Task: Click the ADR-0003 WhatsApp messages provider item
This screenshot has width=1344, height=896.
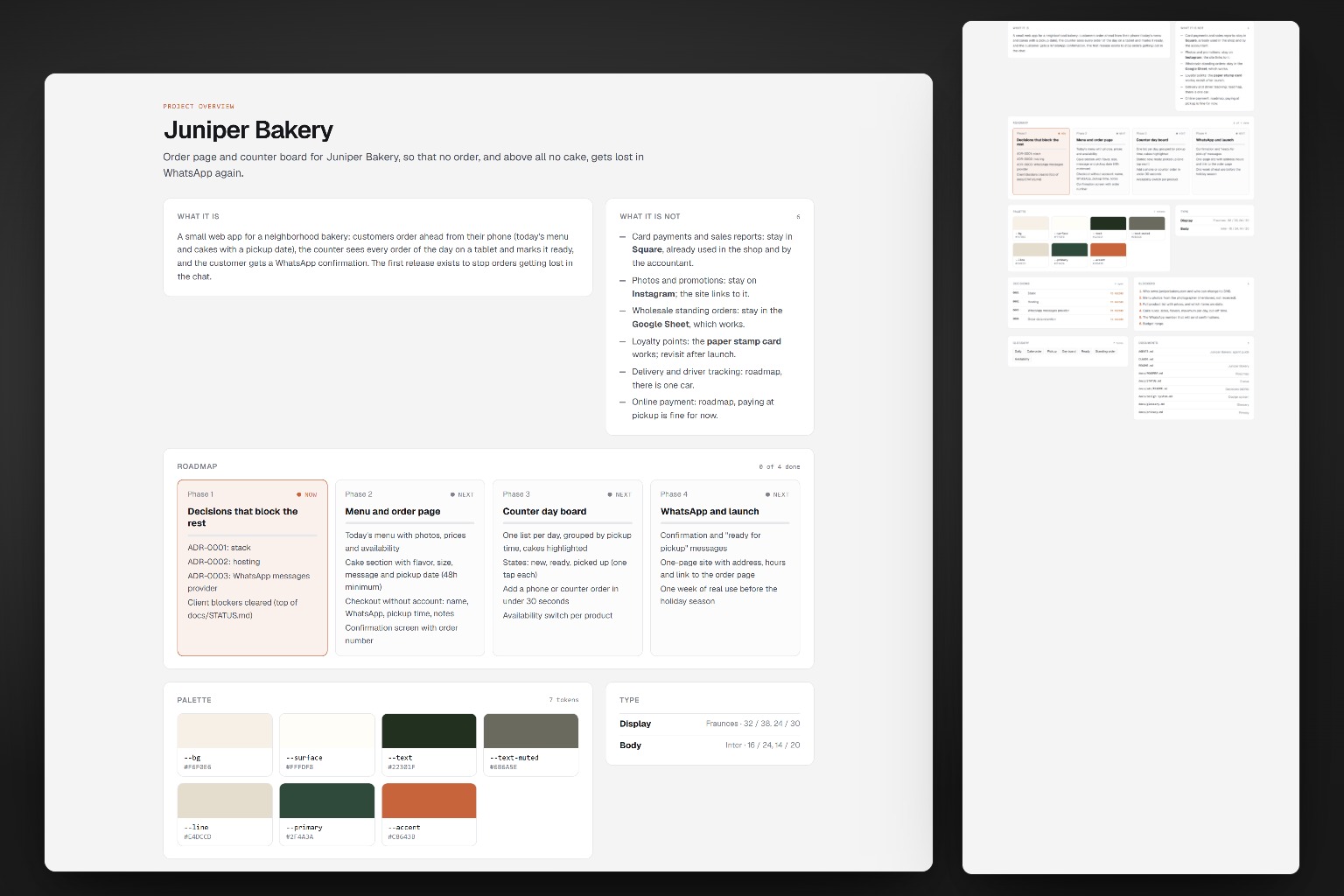Action: coord(248,582)
